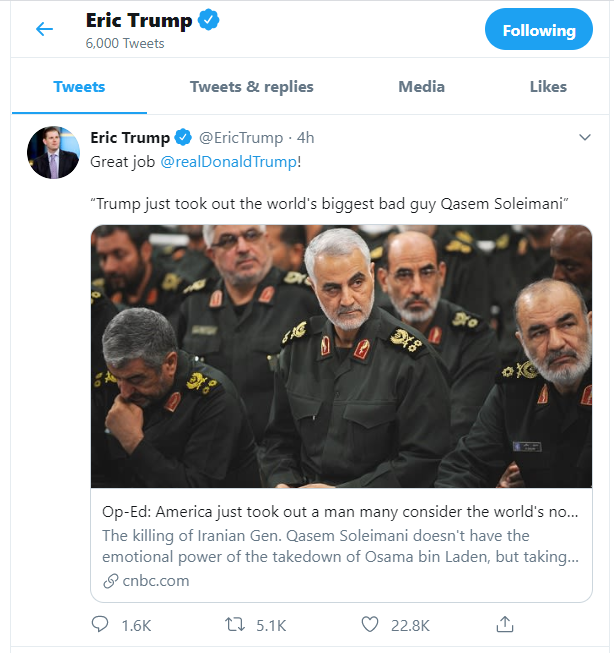Open the CNBC Op-Ed headline link

coord(340,511)
